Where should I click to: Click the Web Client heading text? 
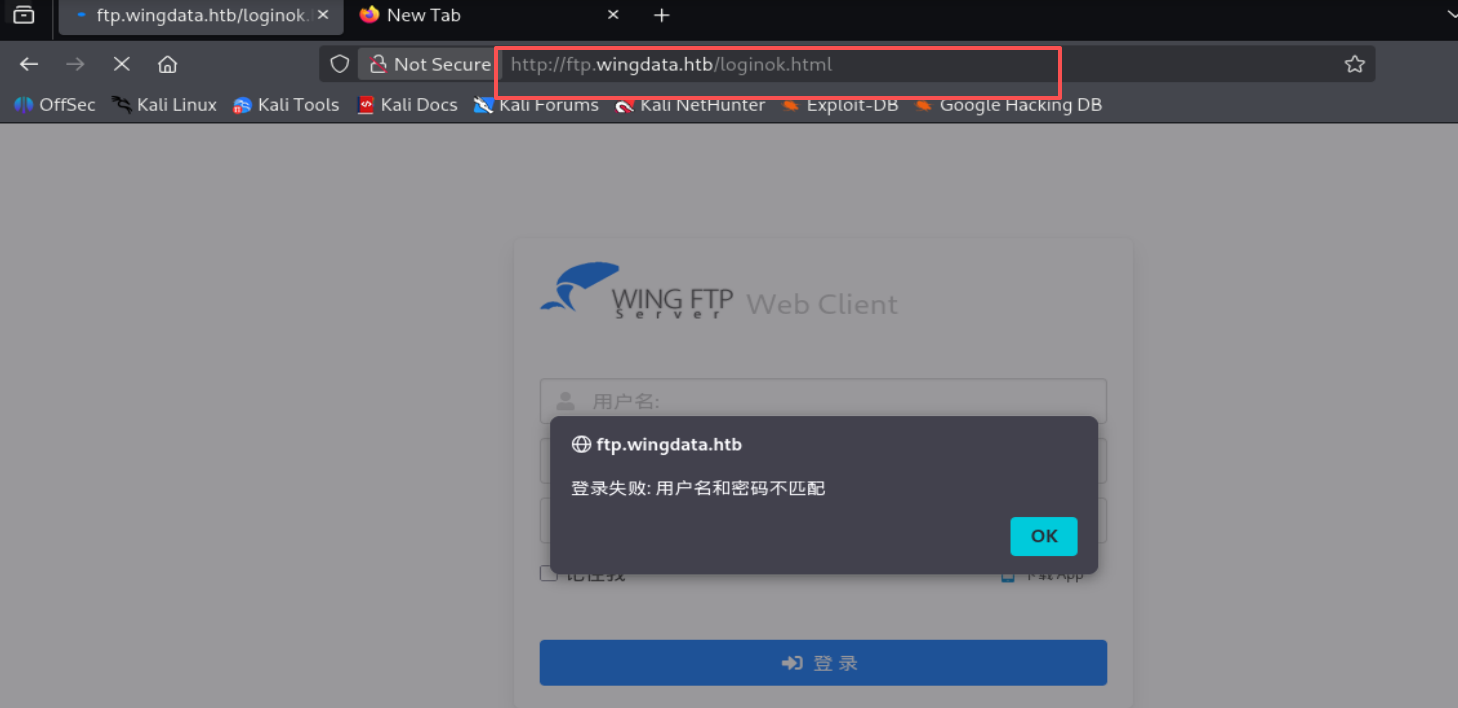coord(822,304)
